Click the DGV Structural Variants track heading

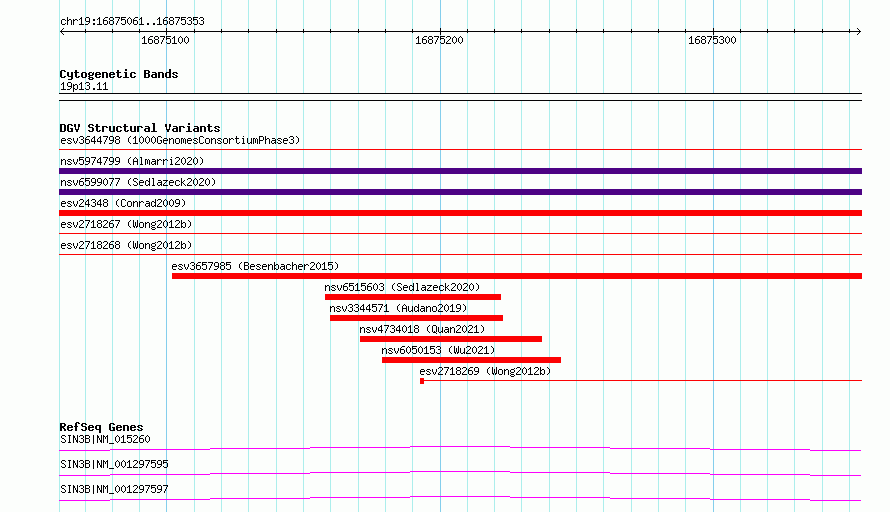coord(140,128)
